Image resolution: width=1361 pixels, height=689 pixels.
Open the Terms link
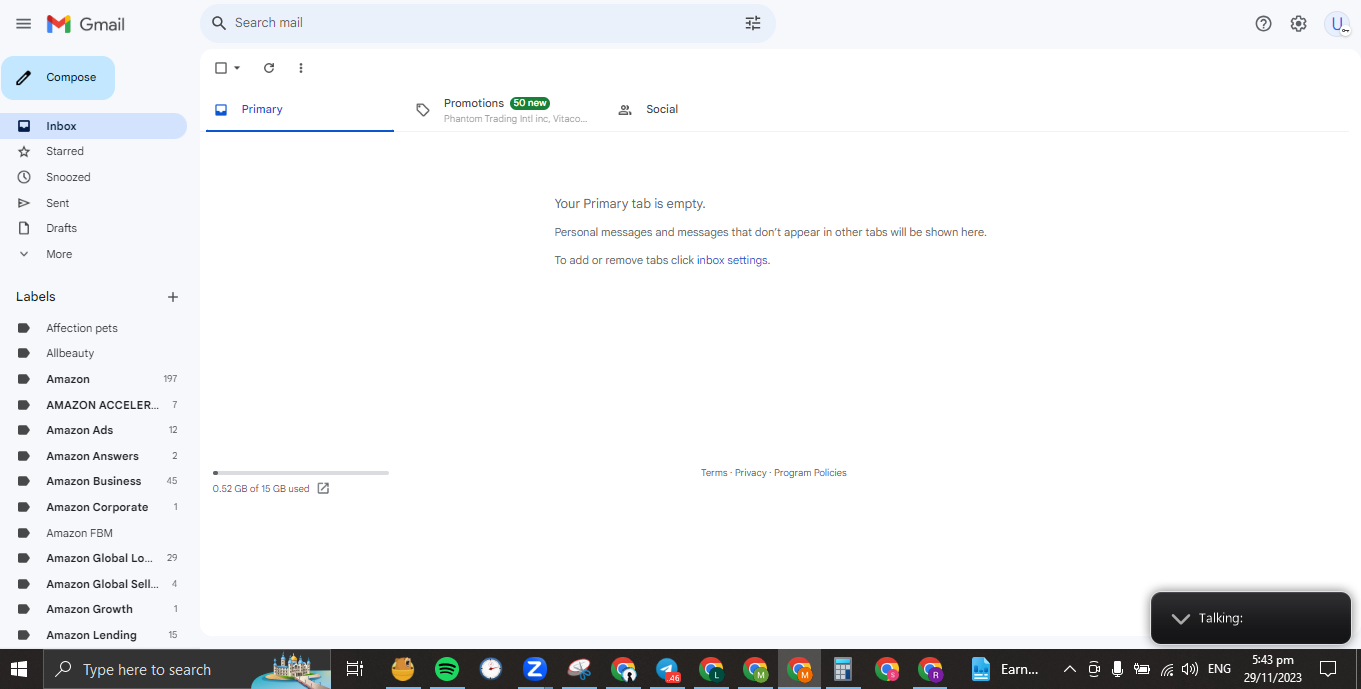(x=714, y=473)
